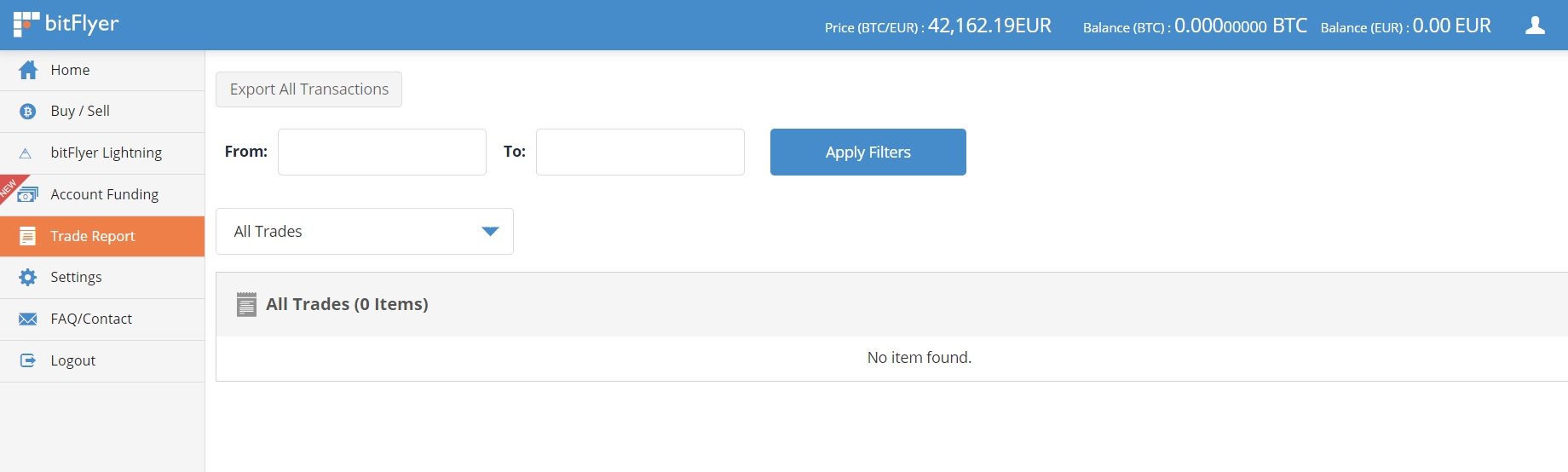Open Account Funding menu item

(102, 195)
